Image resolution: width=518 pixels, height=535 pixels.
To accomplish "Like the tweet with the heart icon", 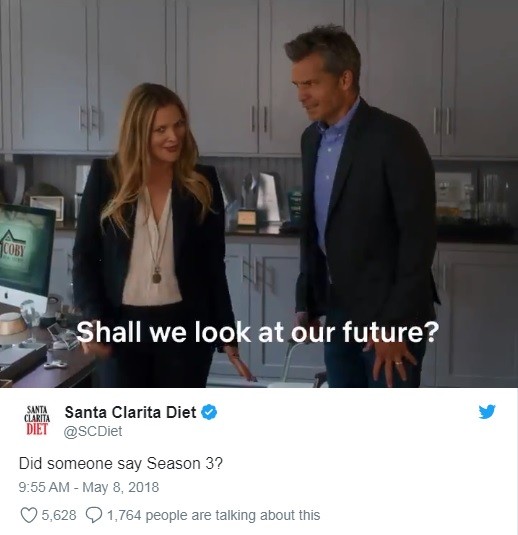I will (x=29, y=515).
